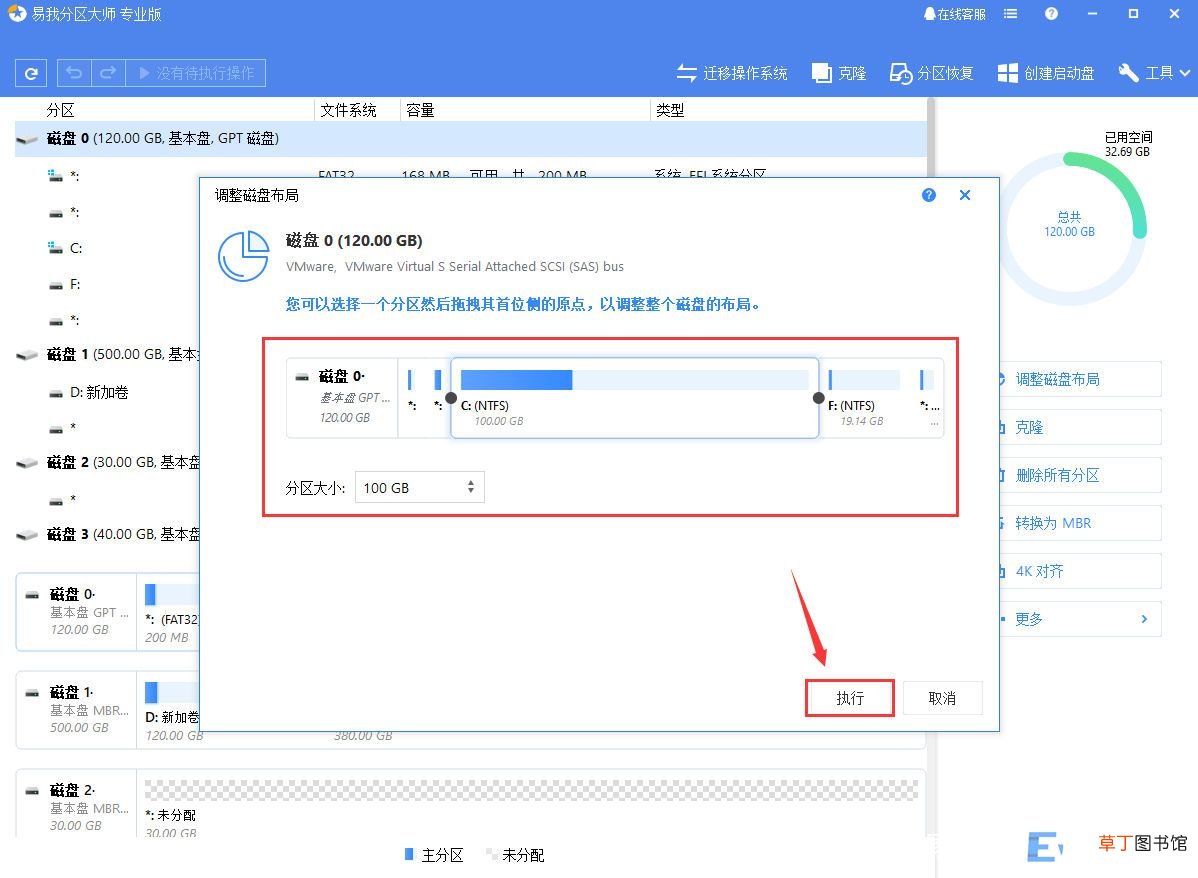The image size is (1198, 878).
Task: Click 磁盘 0 card in bottom map
Action: [76, 611]
